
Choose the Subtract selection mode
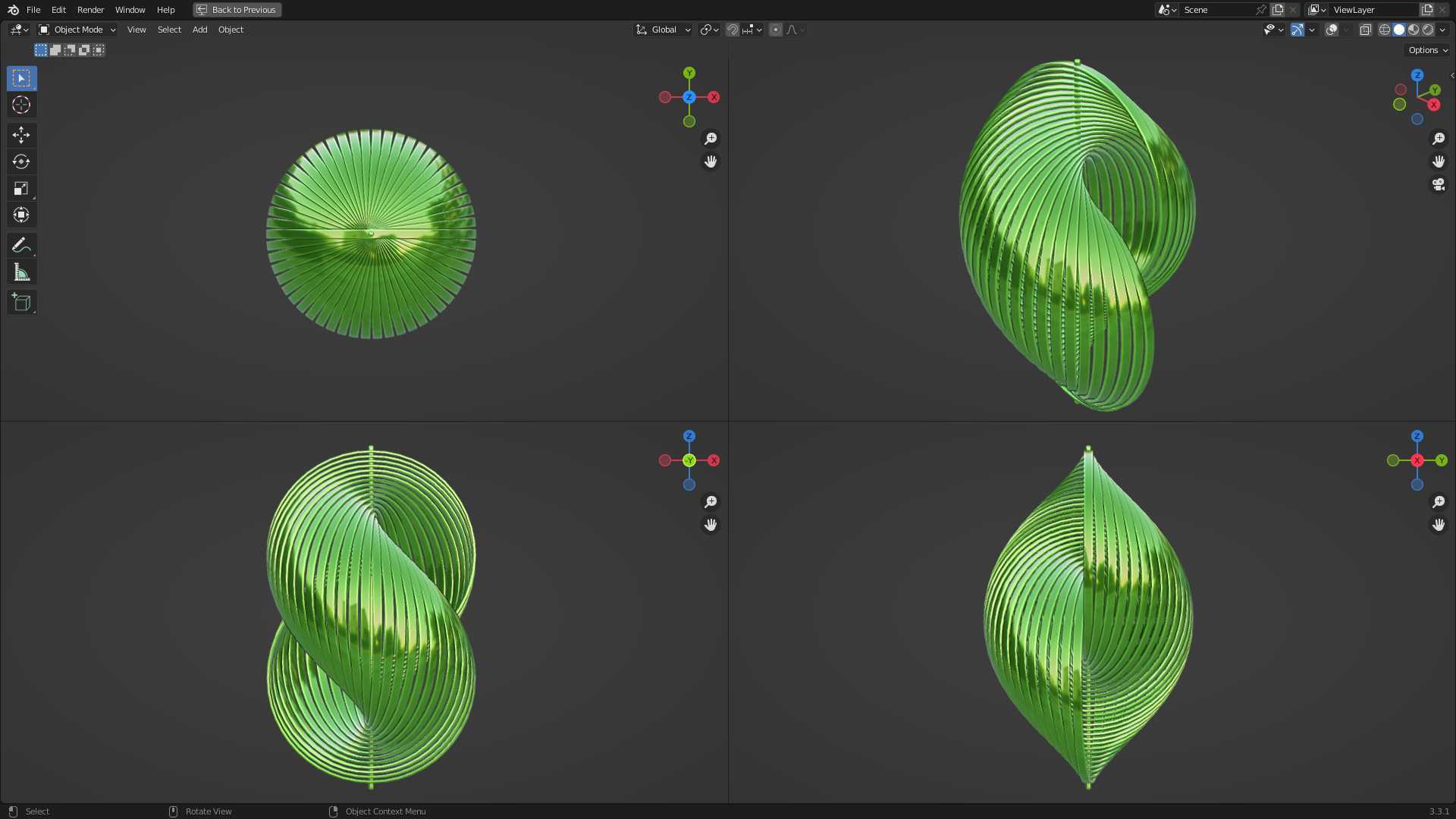pos(70,50)
